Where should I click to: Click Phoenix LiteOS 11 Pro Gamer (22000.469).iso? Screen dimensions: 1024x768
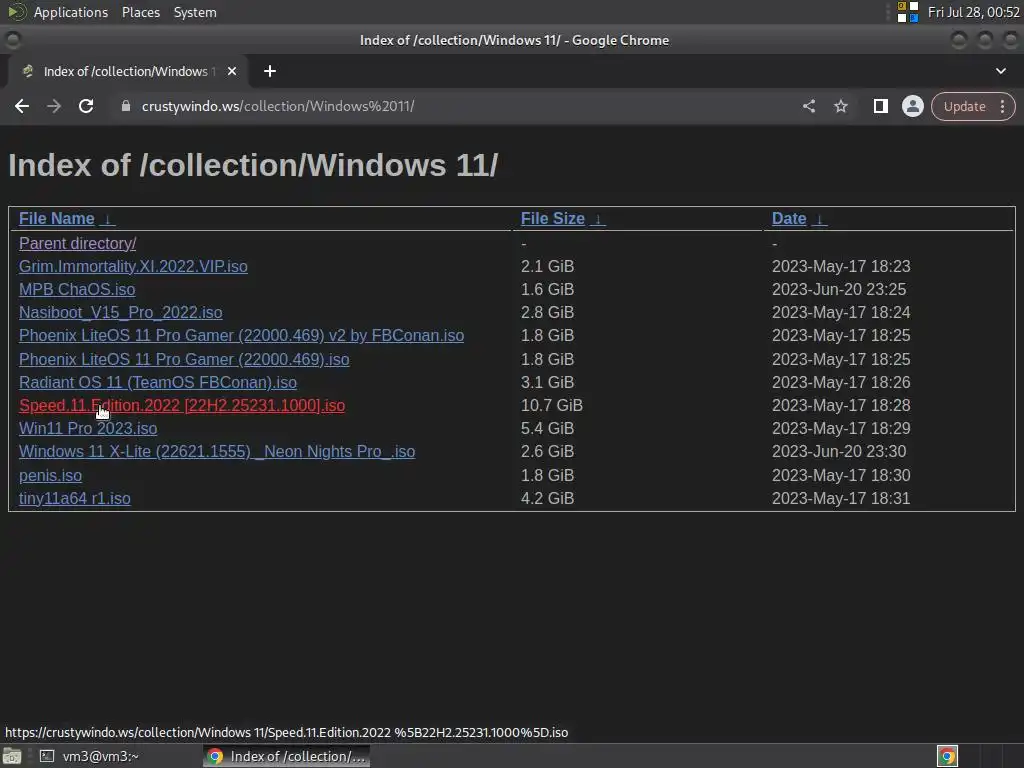pos(184,359)
